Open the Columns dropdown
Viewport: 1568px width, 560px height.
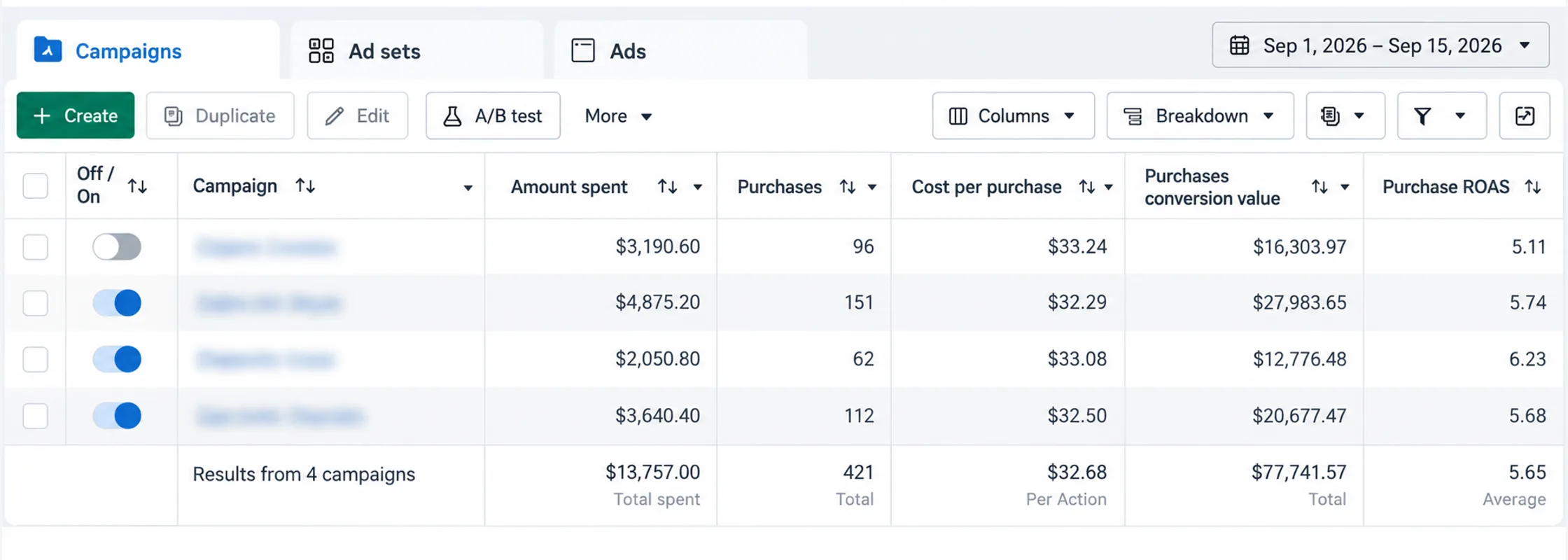[1013, 115]
